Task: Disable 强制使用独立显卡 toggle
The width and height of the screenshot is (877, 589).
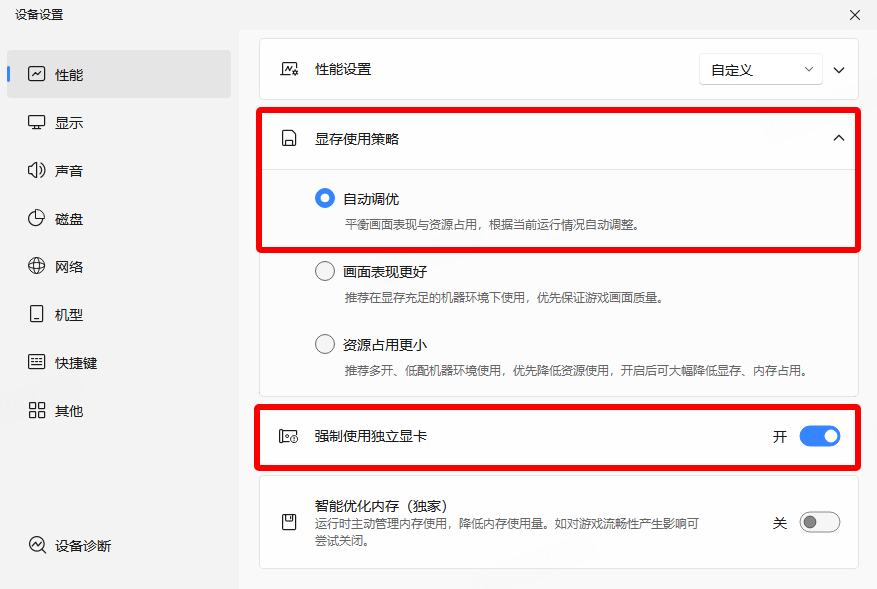Action: tap(819, 436)
